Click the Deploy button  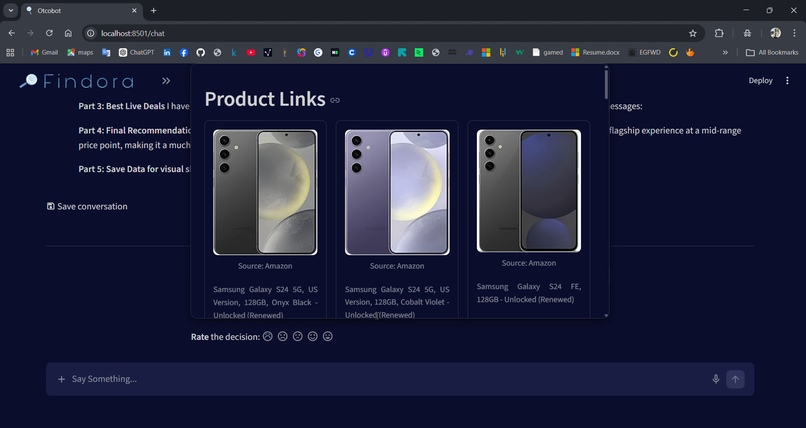(x=760, y=81)
